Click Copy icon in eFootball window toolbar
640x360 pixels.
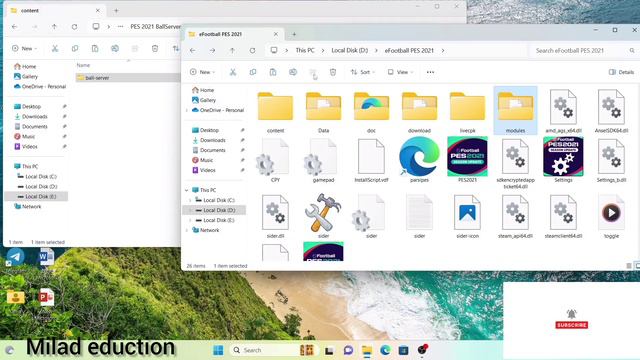point(253,72)
